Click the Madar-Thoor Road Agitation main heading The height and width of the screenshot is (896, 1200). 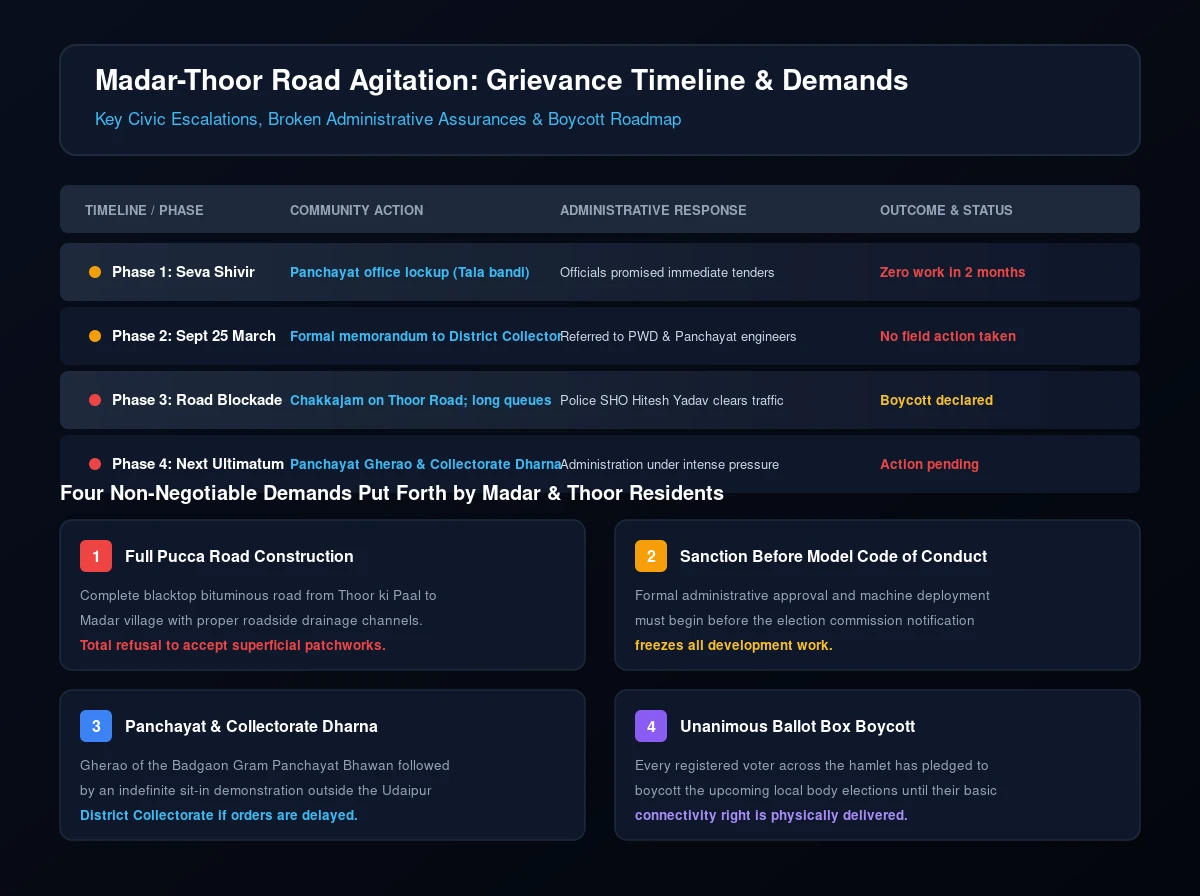[x=502, y=81]
